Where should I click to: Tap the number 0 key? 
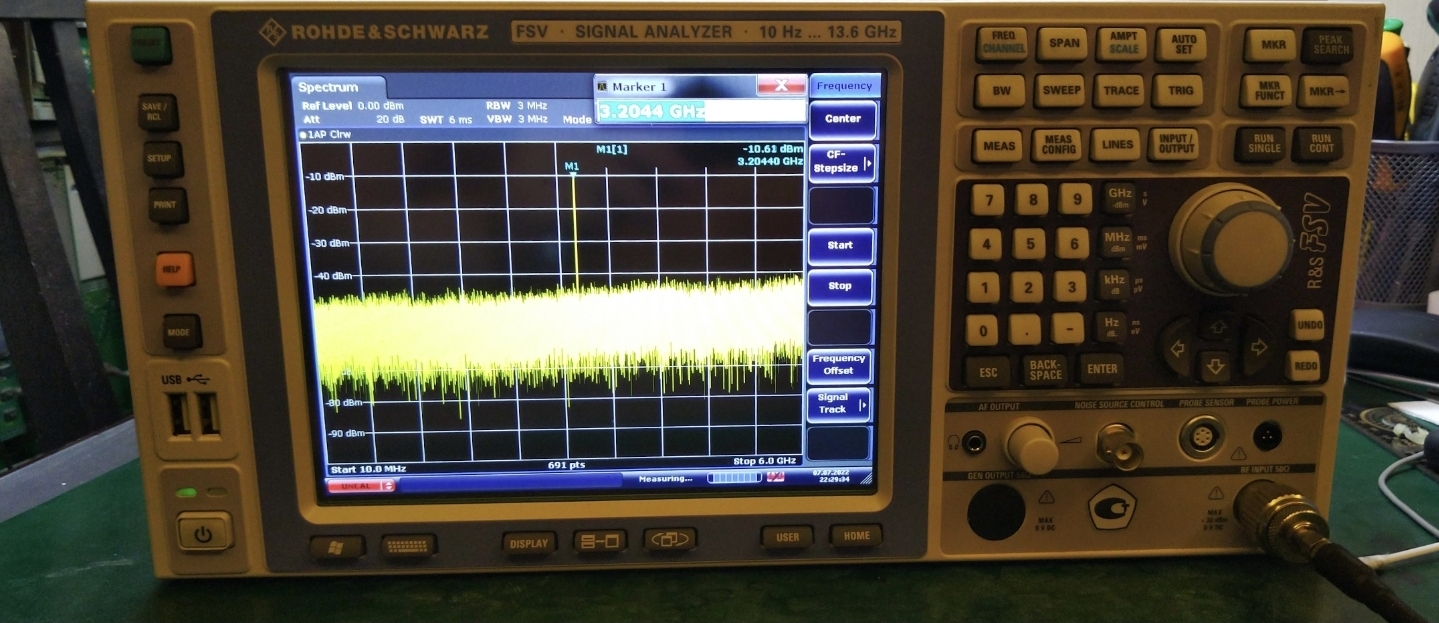click(x=983, y=330)
